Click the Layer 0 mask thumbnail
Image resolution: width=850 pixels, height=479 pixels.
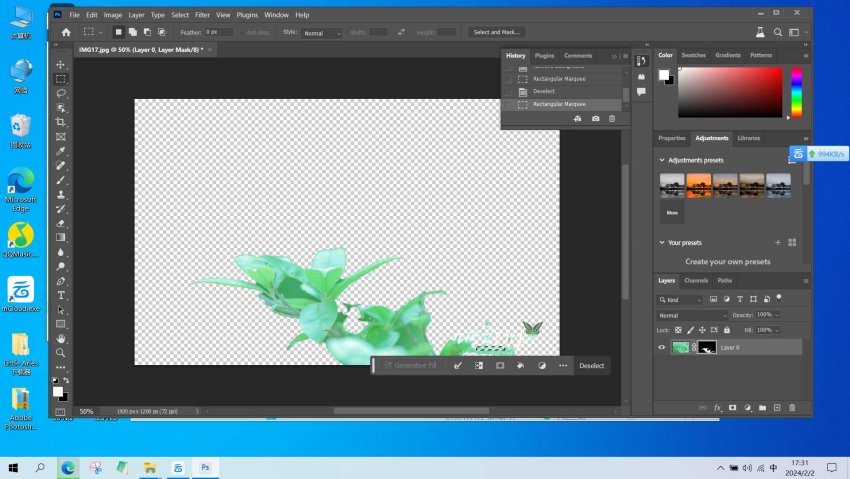coord(707,347)
